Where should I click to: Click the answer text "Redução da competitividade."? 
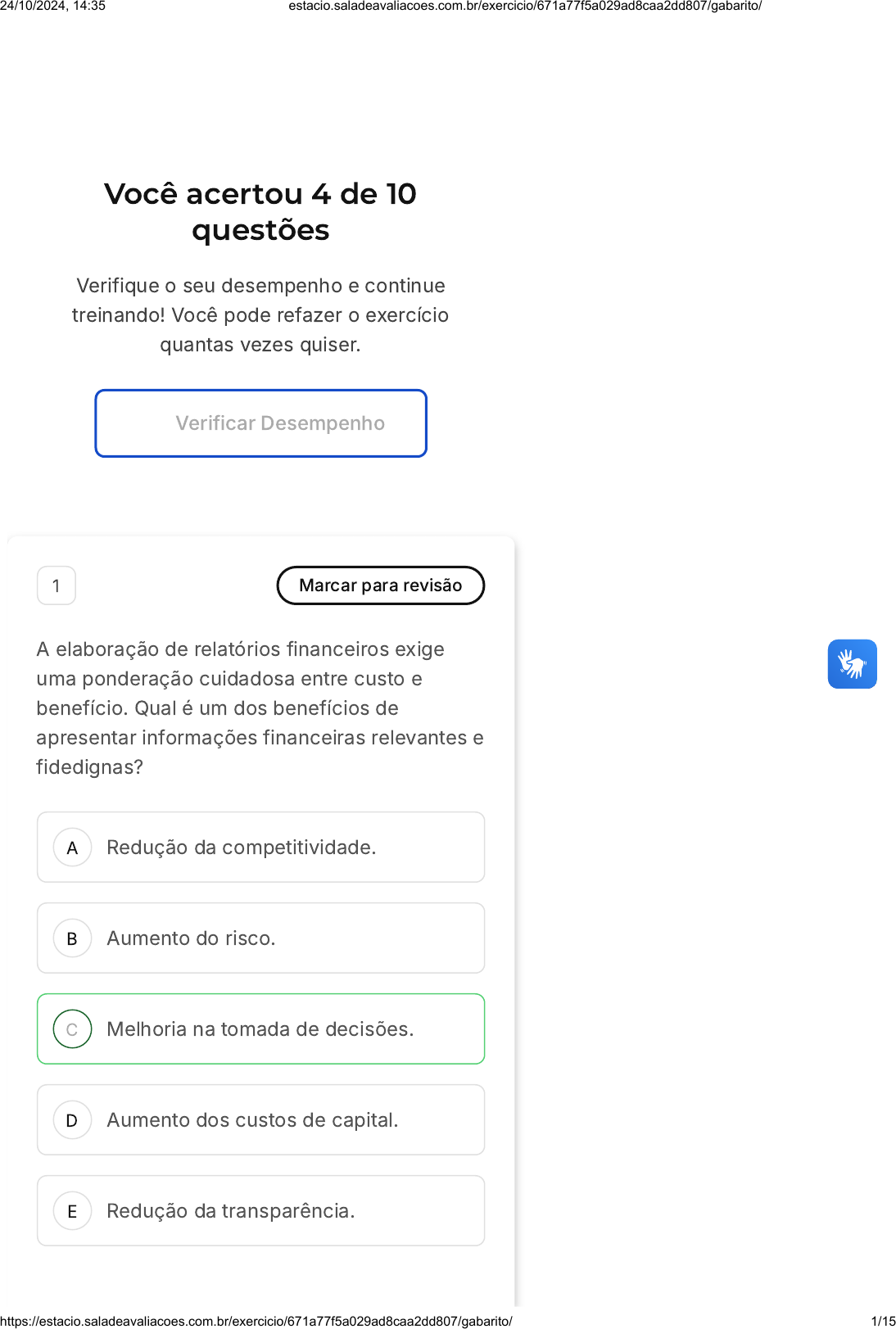242,848
